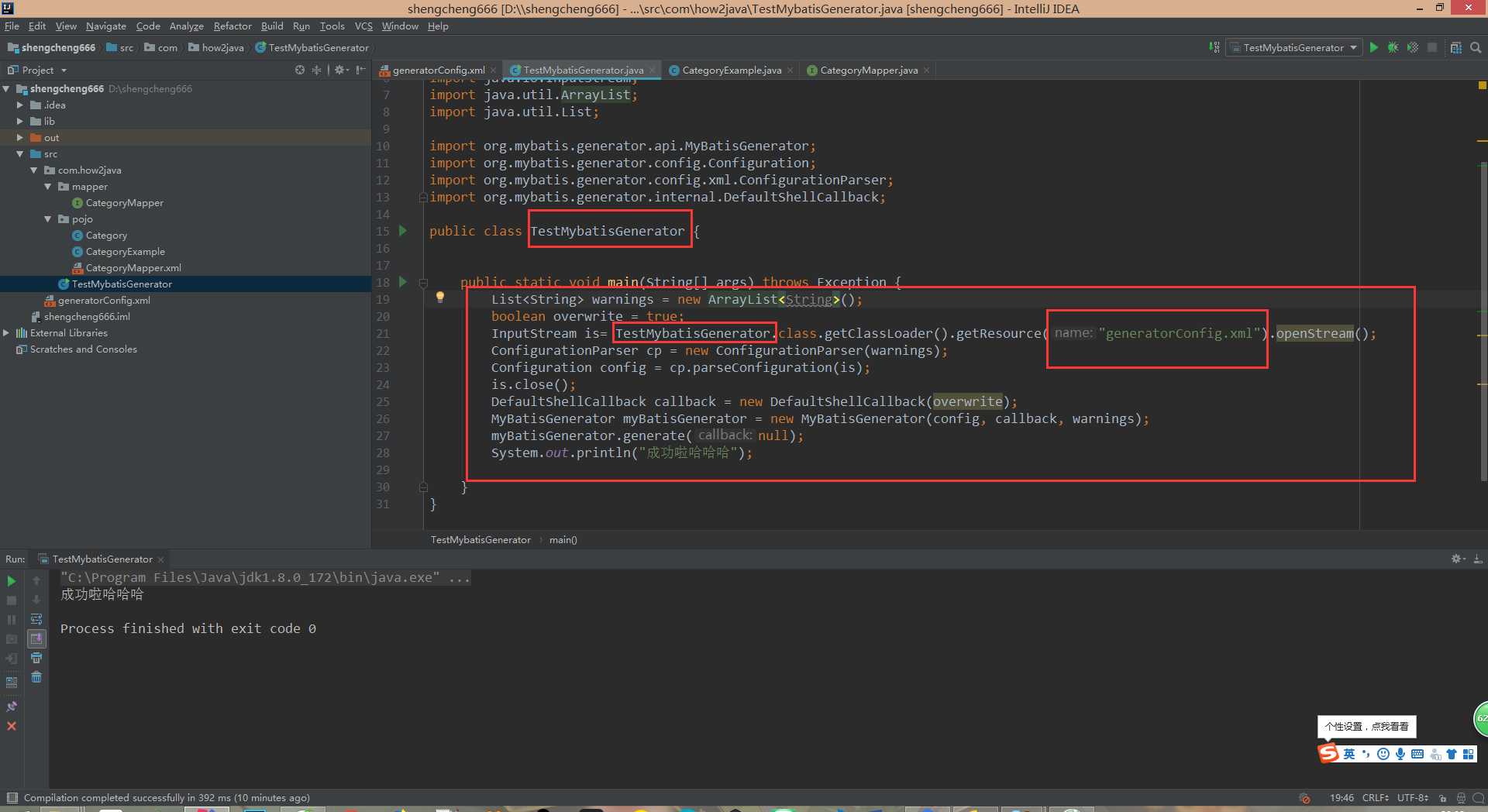This screenshot has height=812, width=1488.
Task: Switch to CategoryMapper.java editor tab
Action: point(869,70)
